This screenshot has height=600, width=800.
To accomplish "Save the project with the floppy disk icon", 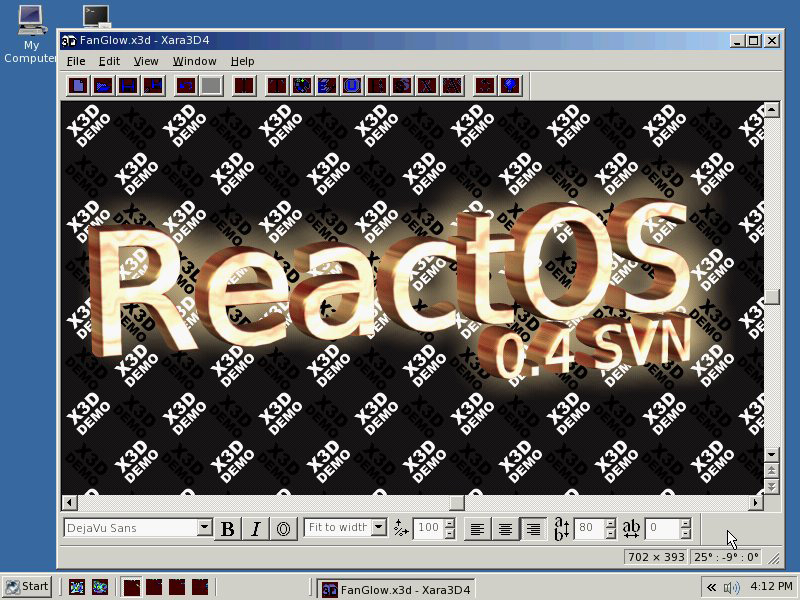I will [x=128, y=85].
